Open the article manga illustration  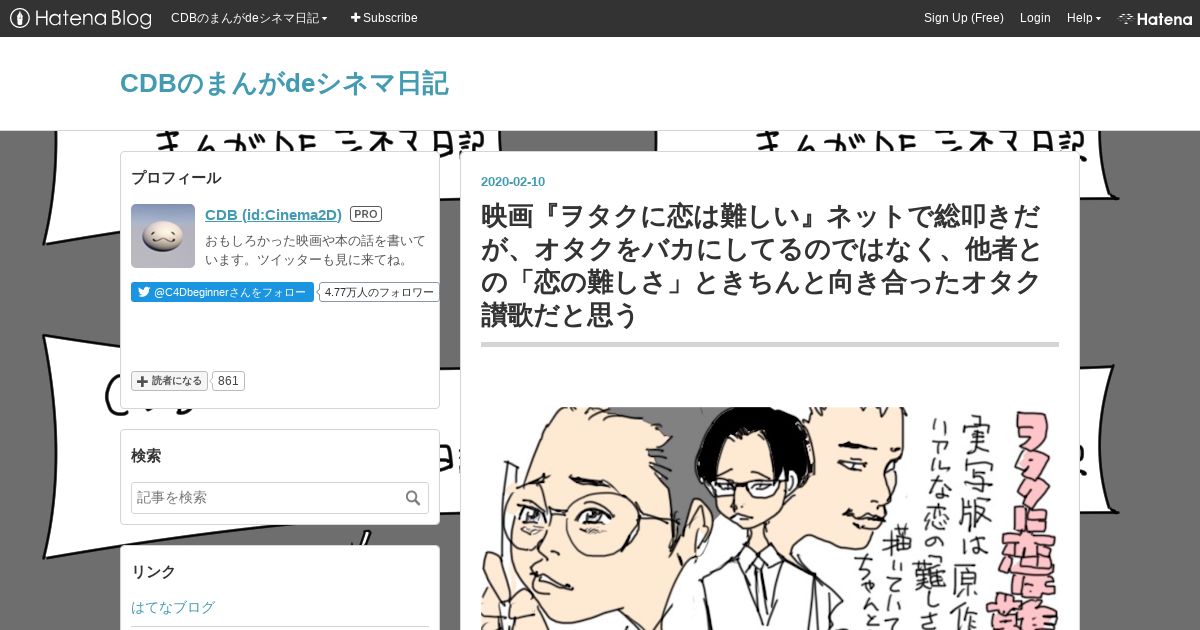click(770, 518)
